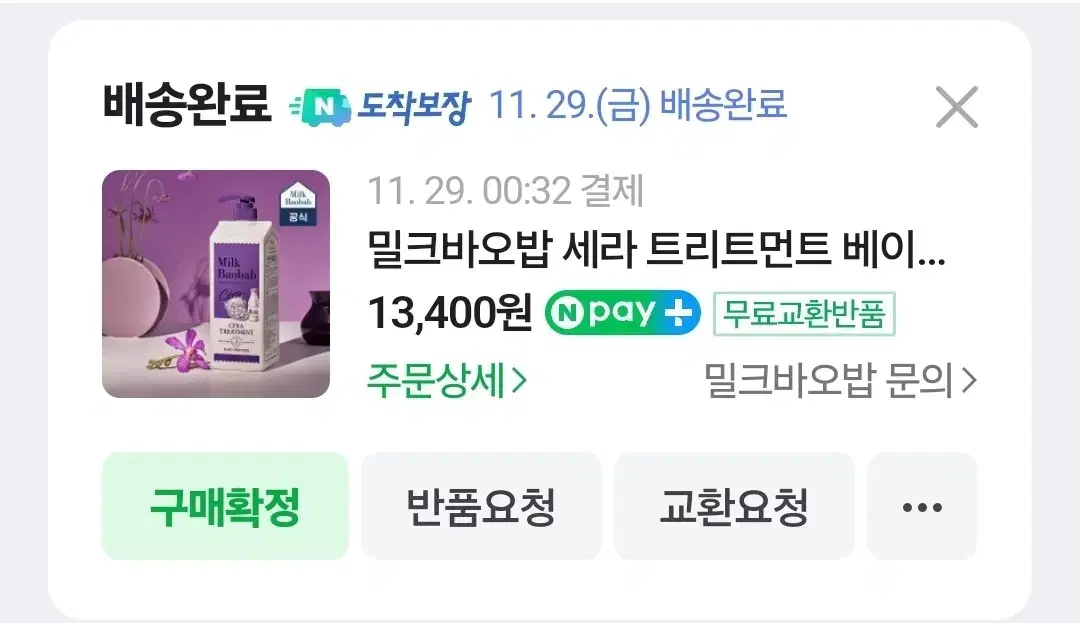This screenshot has height=623, width=1080.
Task: Open the 밀크바오밥 문의 inquiry link
Action: coord(840,381)
